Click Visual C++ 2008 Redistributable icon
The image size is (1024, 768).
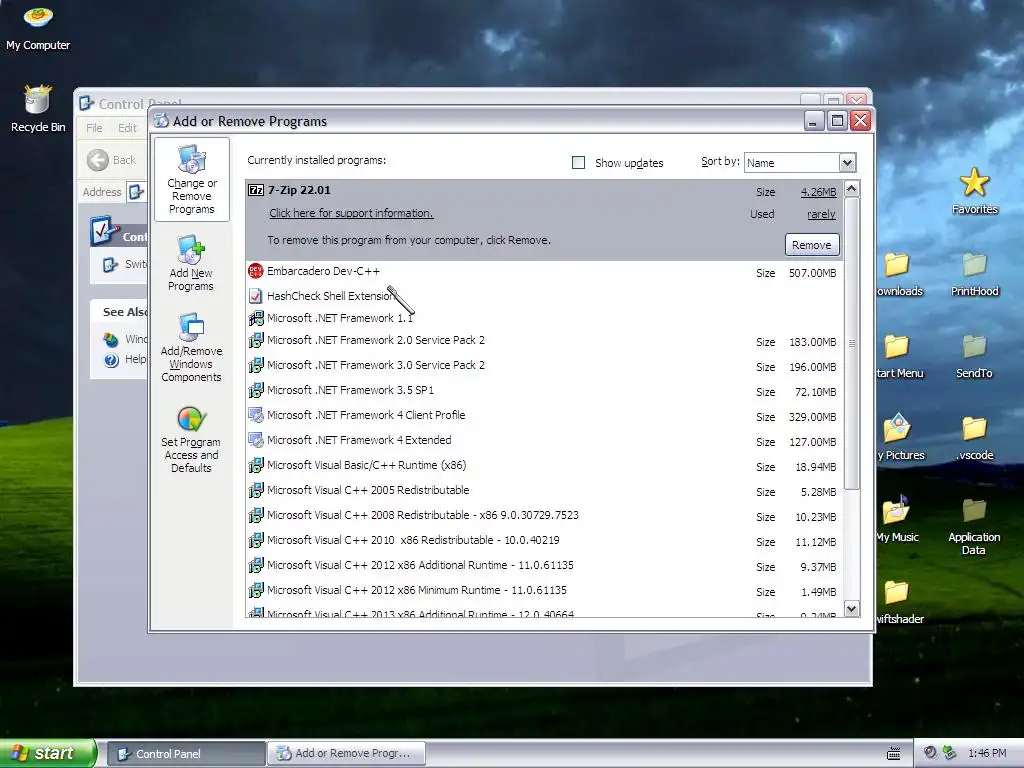256,515
